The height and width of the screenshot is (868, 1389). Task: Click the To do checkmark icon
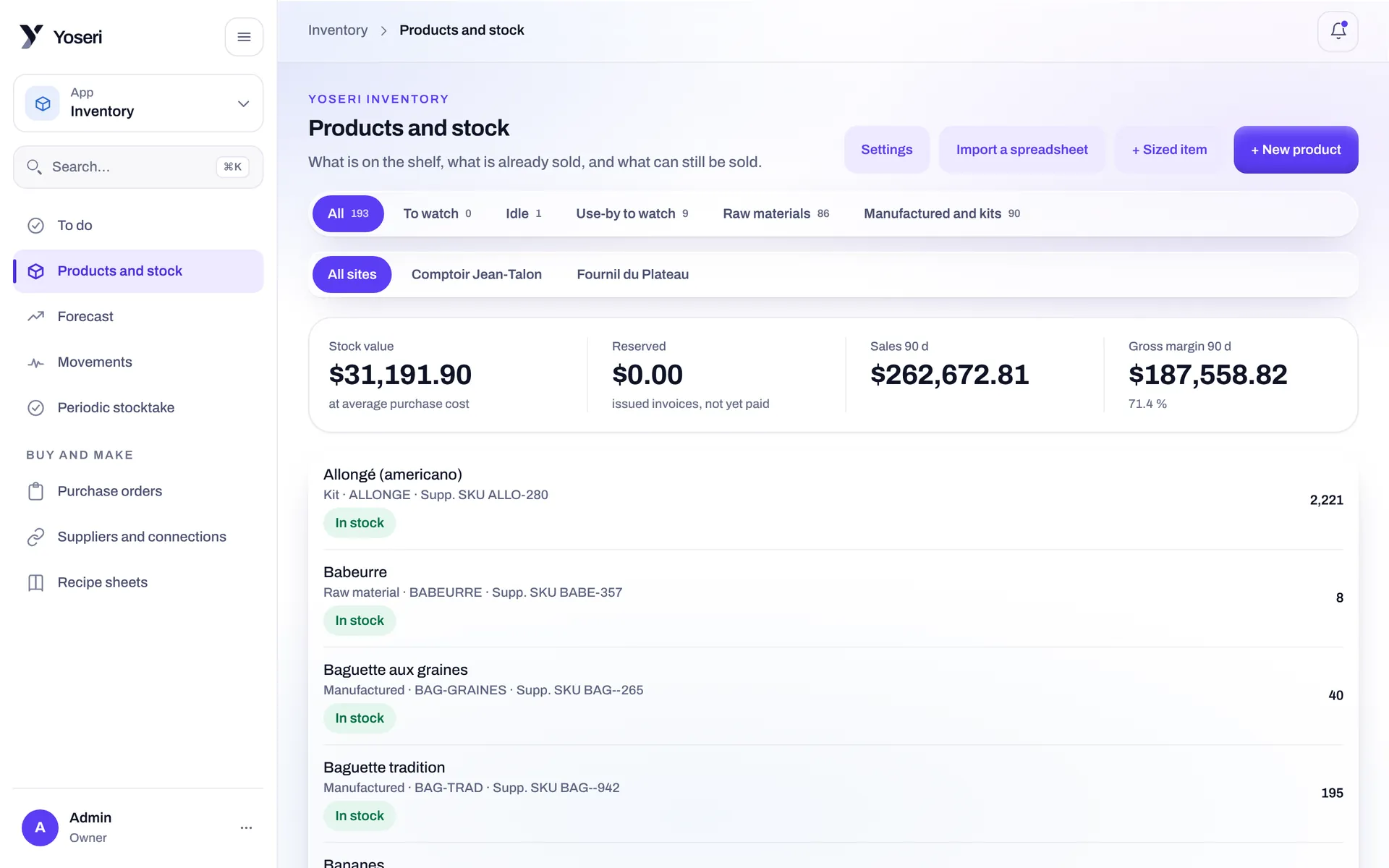pos(35,226)
